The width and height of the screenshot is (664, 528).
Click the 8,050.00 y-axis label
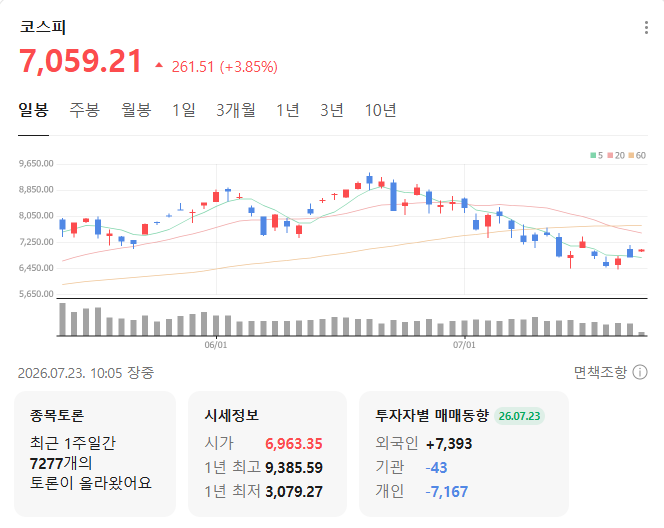[36, 216]
